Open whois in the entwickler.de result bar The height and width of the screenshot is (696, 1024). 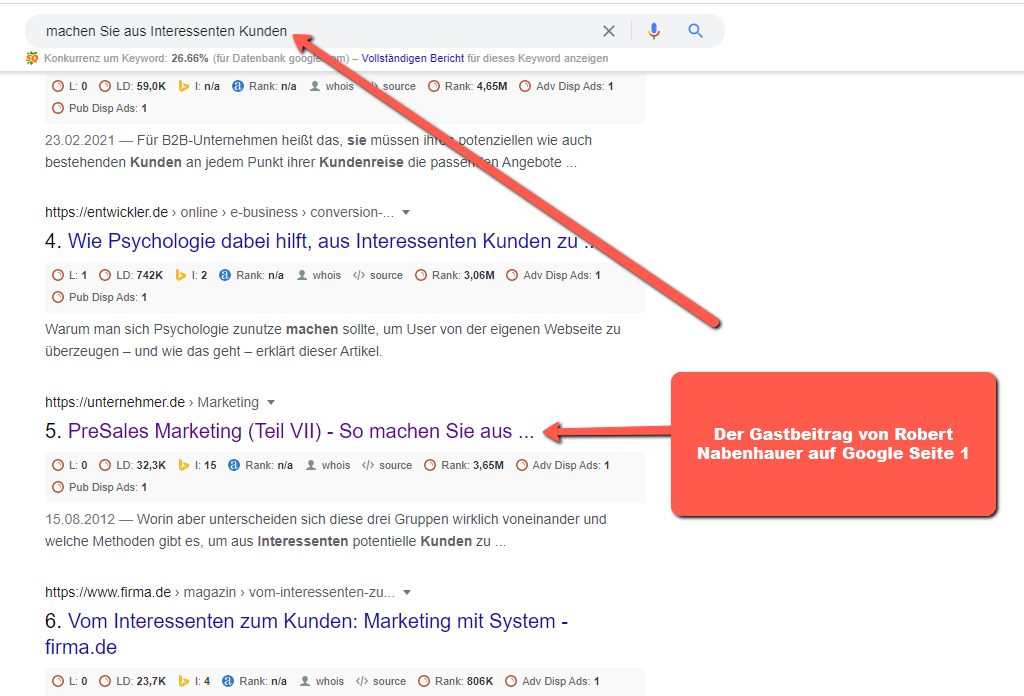tap(318, 275)
